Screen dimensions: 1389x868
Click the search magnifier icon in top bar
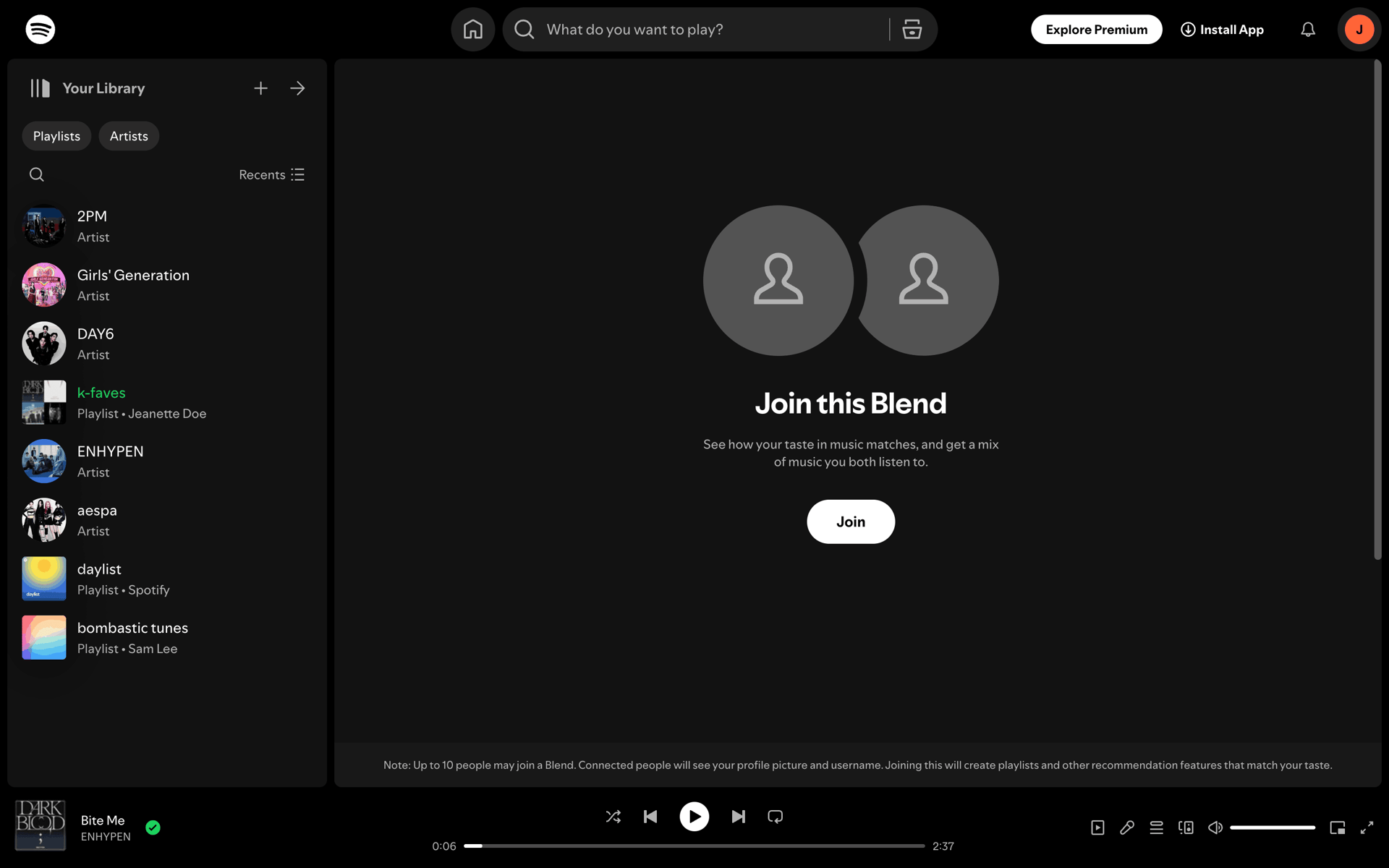[524, 30]
